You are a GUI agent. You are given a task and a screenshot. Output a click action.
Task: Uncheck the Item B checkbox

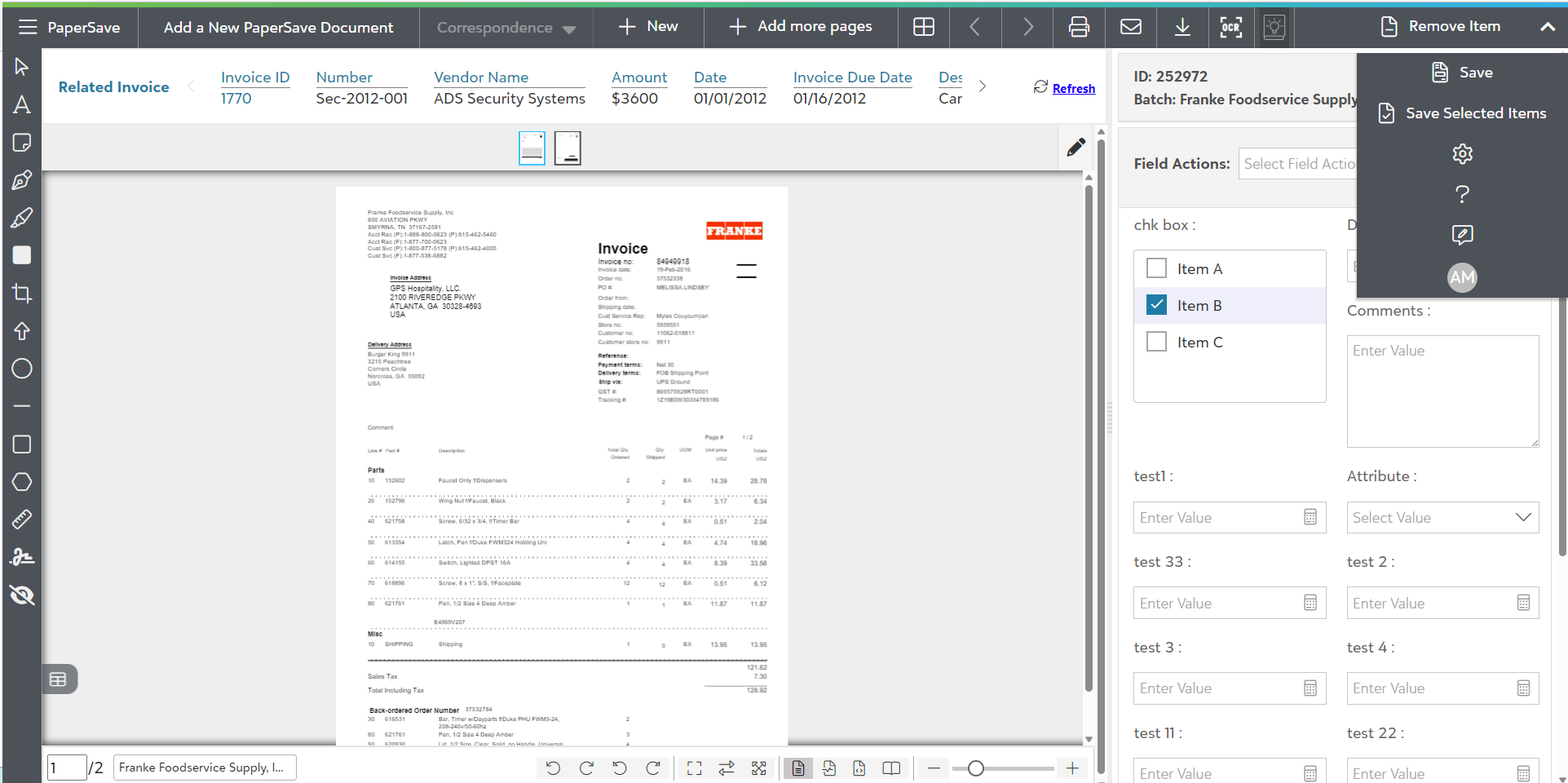[1156, 305]
